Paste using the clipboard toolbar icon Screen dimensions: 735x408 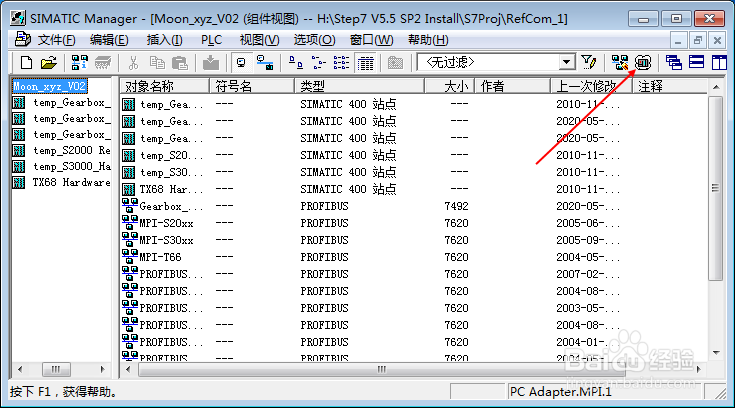click(x=180, y=62)
